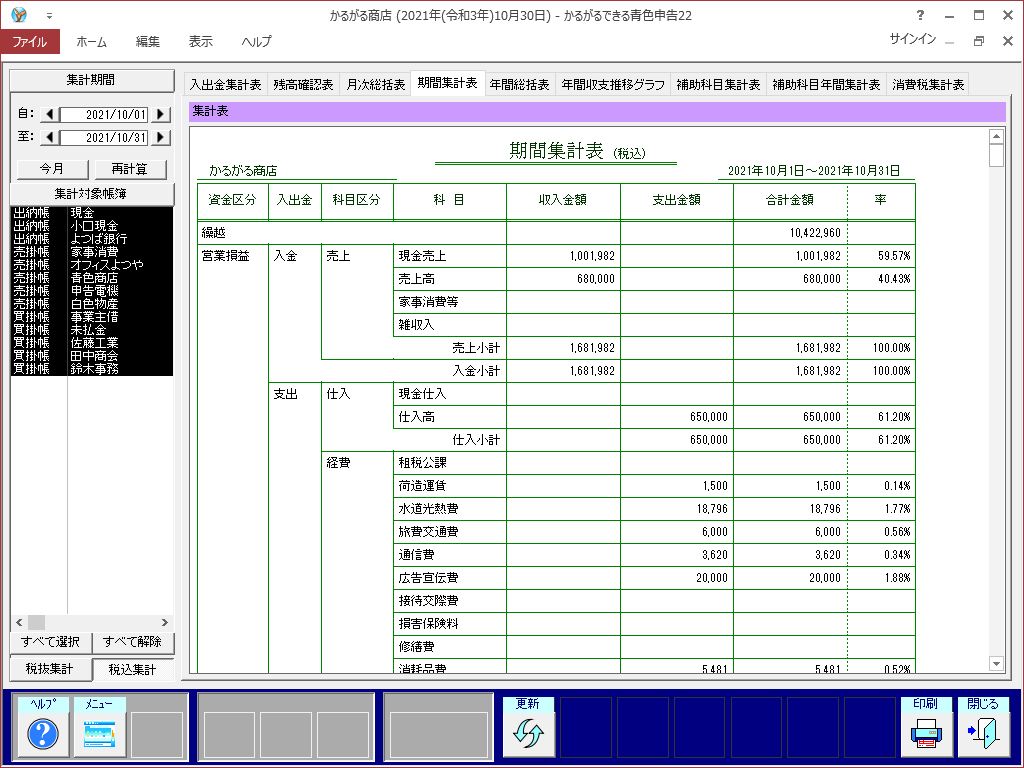1024x768 pixels.
Task: Click the report scrollbar up arrow
Action: tap(996, 136)
